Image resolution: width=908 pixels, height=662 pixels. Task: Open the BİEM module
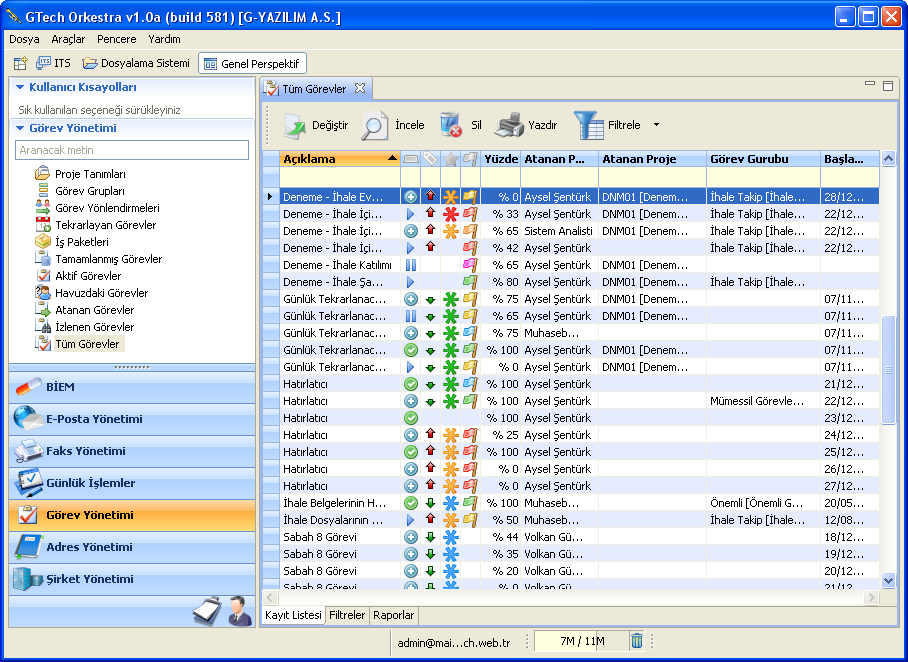132,387
